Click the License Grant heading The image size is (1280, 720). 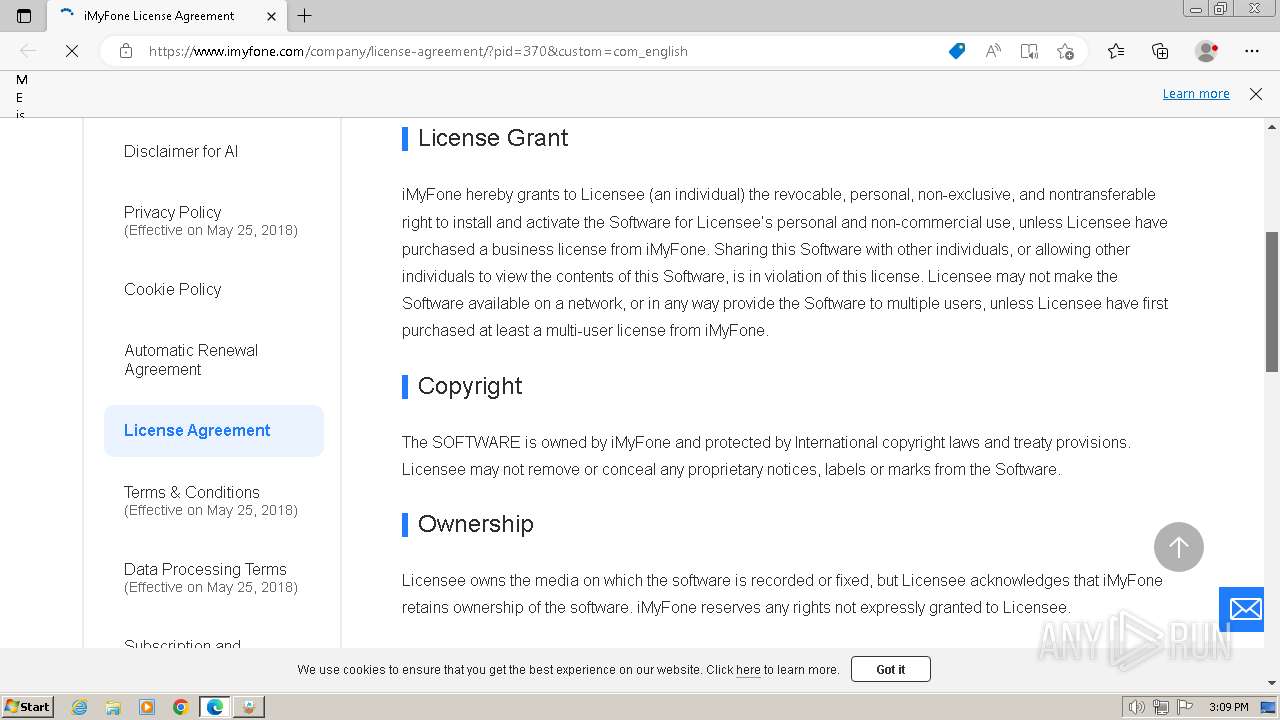tap(493, 138)
